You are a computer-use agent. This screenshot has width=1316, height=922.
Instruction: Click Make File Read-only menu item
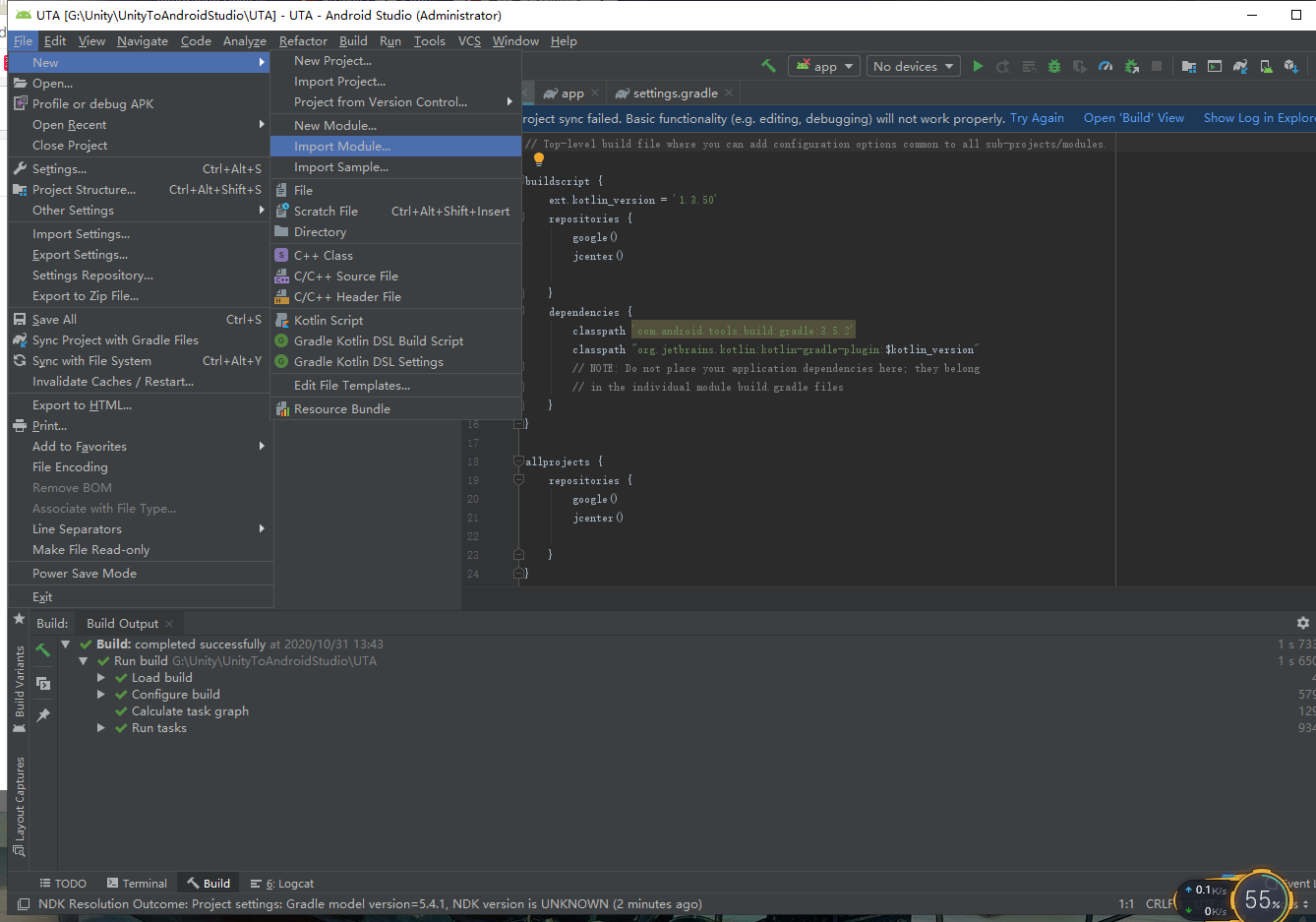coord(139,550)
